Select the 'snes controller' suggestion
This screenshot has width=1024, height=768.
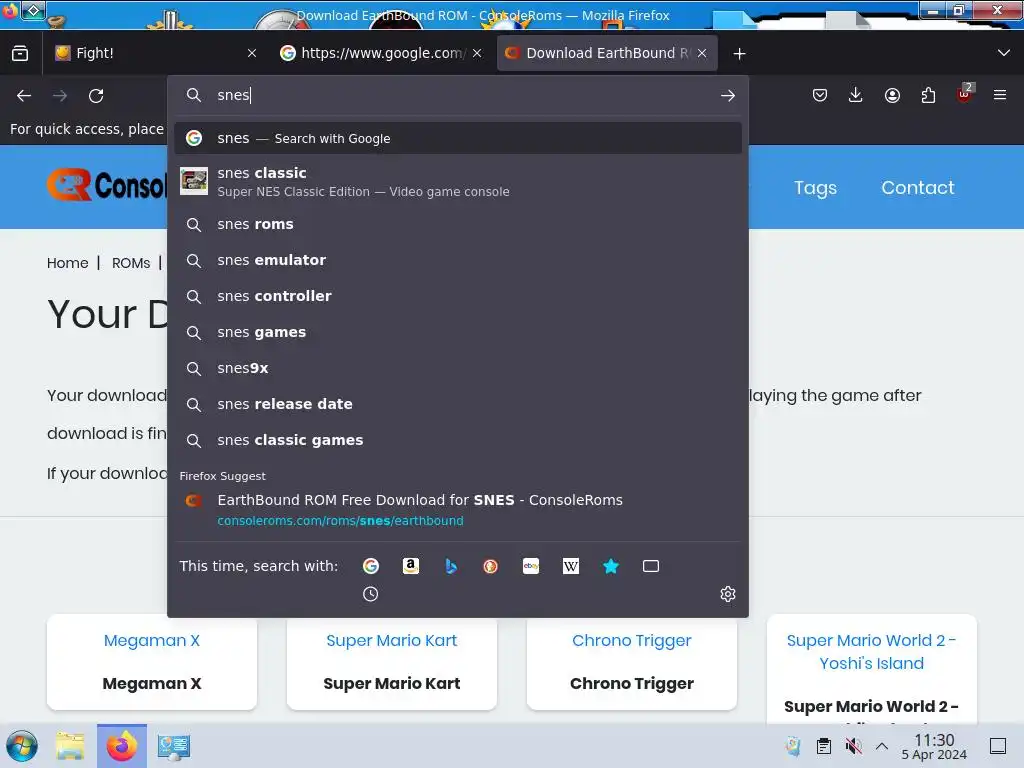click(458, 296)
